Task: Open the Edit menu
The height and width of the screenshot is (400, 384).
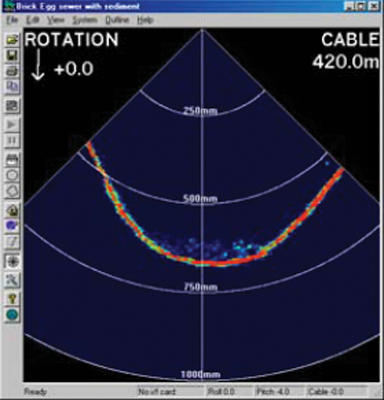Action: tap(33, 20)
